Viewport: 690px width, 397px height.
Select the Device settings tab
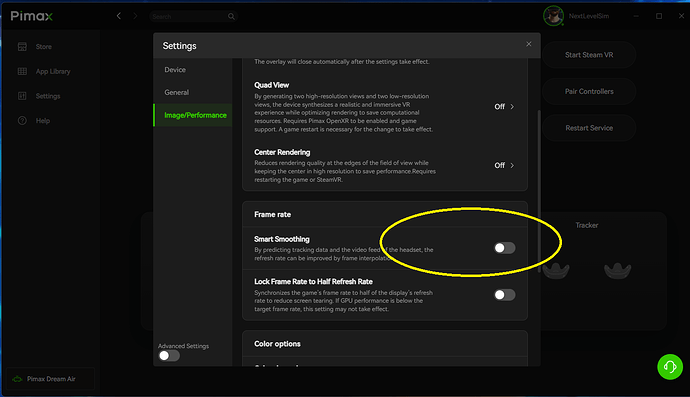click(193, 70)
